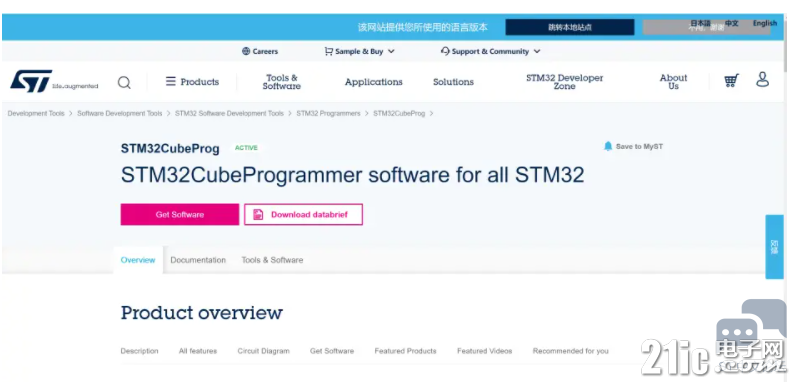Open the STM32 Developer Zone menu
This screenshot has width=795, height=382.
(564, 82)
